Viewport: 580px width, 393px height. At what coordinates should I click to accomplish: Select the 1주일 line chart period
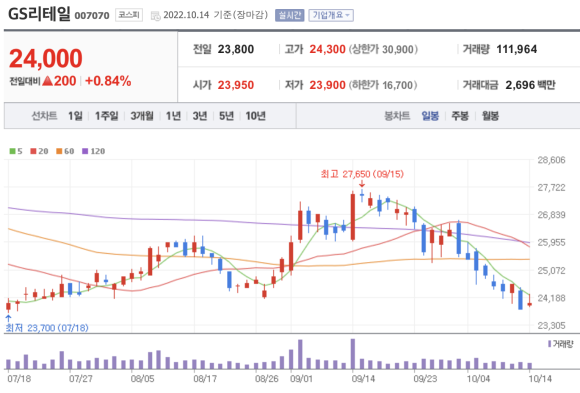coord(107,116)
